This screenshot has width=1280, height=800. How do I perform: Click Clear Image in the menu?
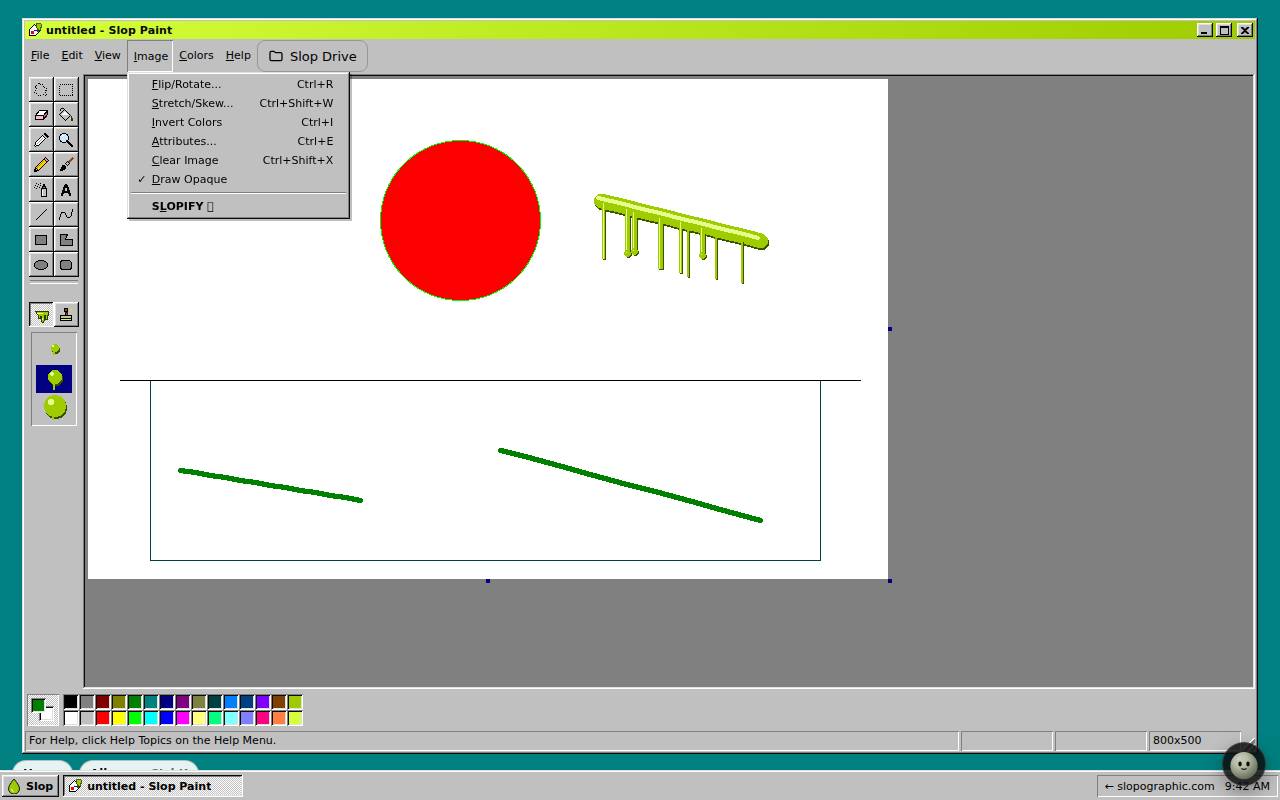coord(238,160)
